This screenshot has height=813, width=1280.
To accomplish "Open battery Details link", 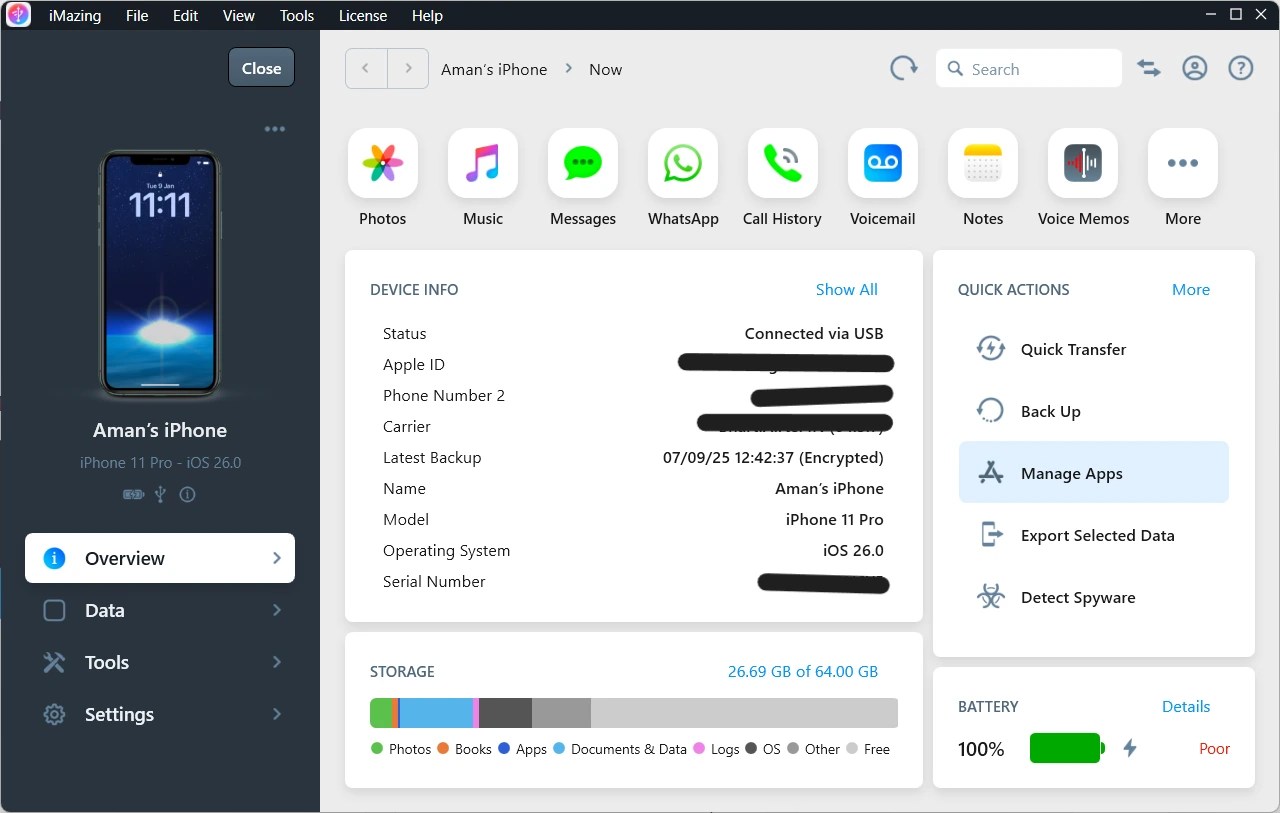I will coord(1186,706).
